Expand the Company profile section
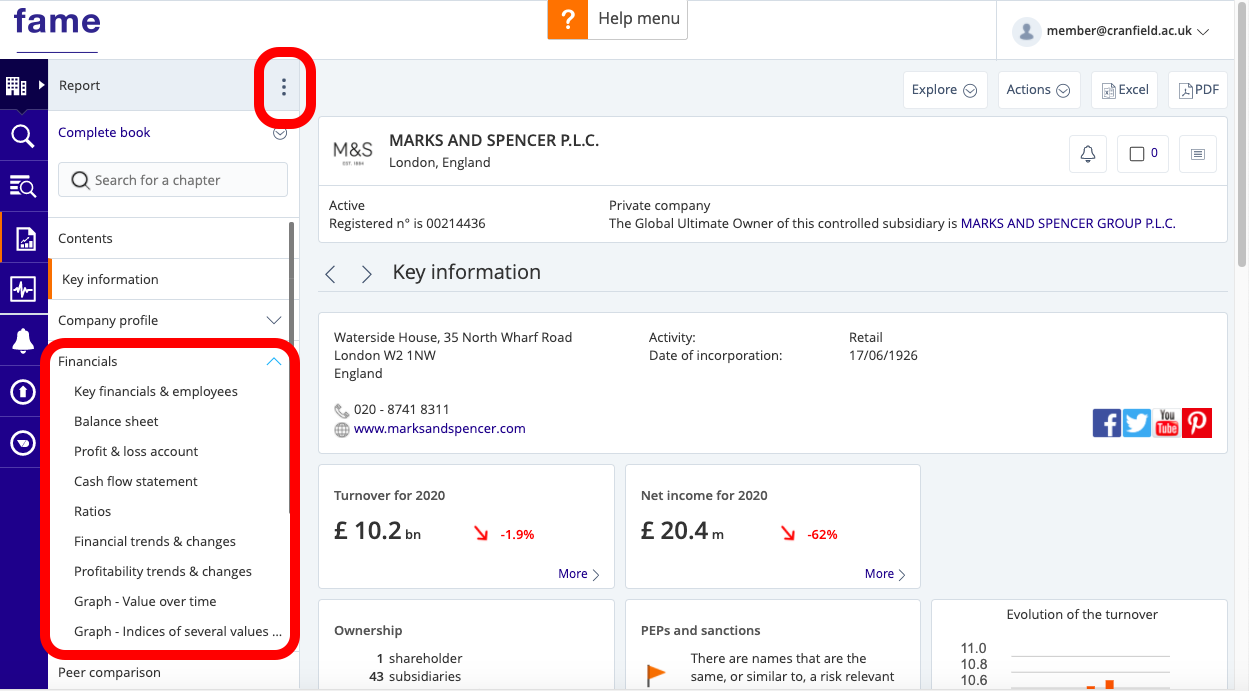Screen dimensions: 1249x691 pyautogui.click(x=274, y=321)
